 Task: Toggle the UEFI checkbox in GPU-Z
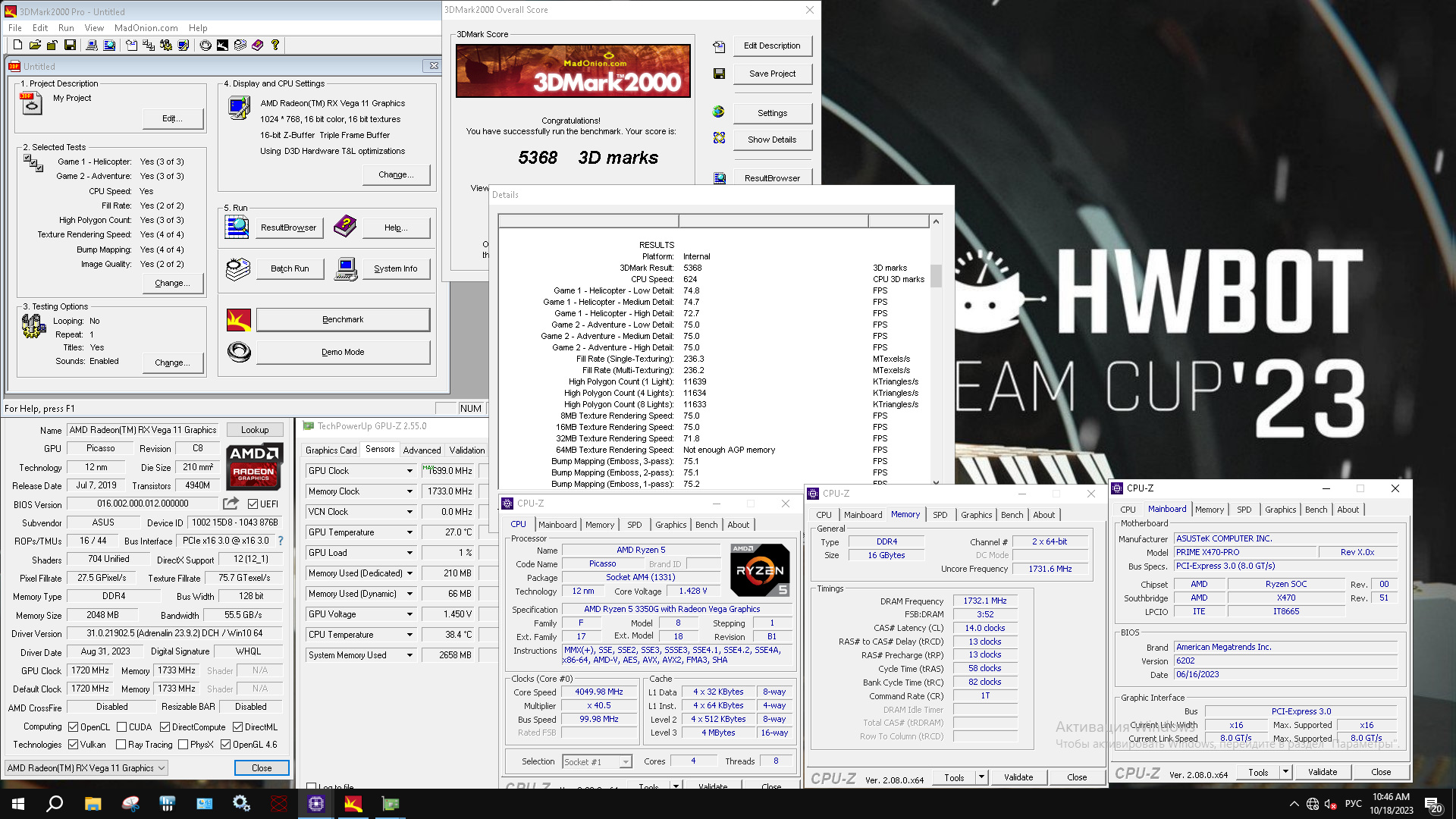(x=253, y=504)
